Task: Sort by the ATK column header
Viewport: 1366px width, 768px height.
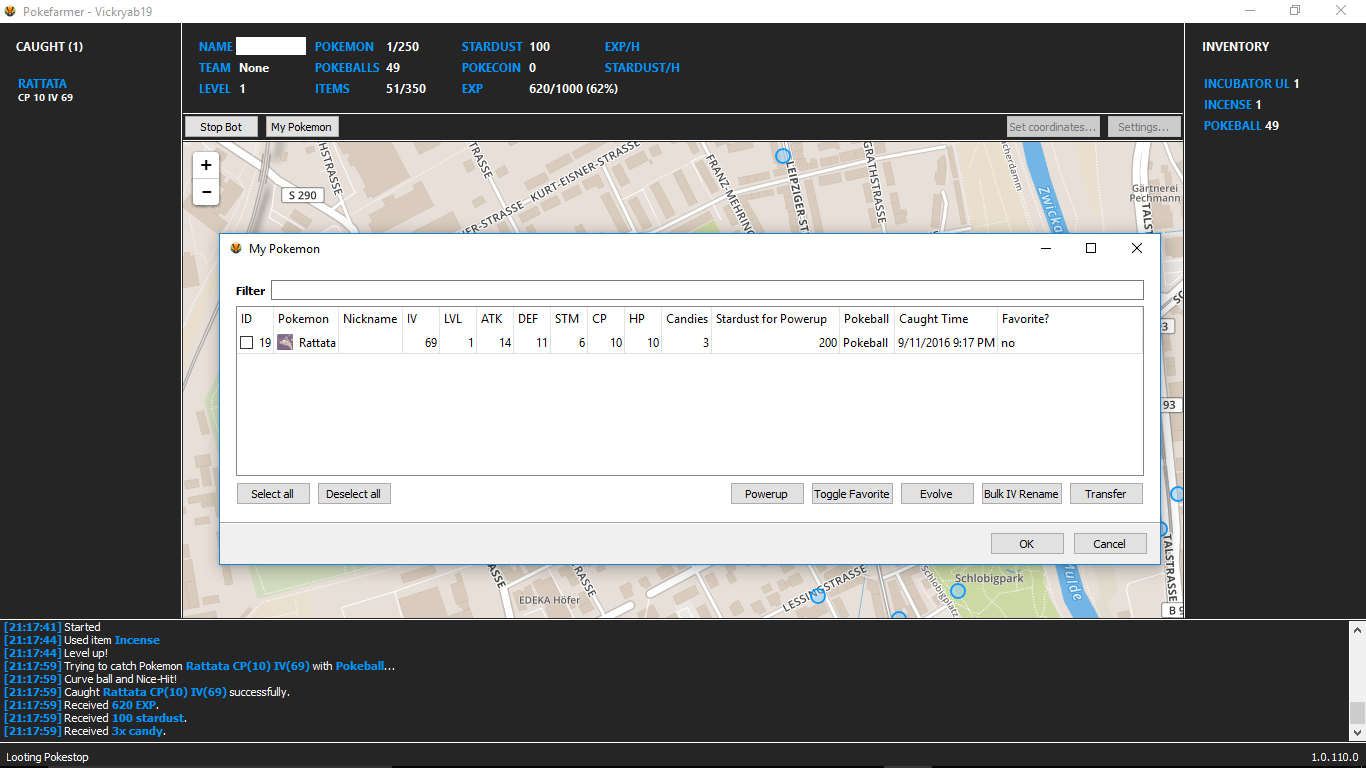Action: (x=495, y=319)
